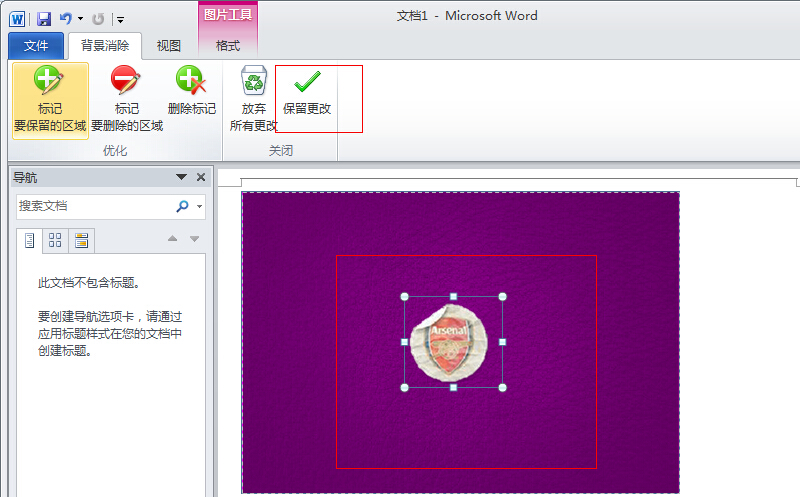The image size is (800, 497).
Task: Open the search options dropdown arrow
Action: pos(199,206)
